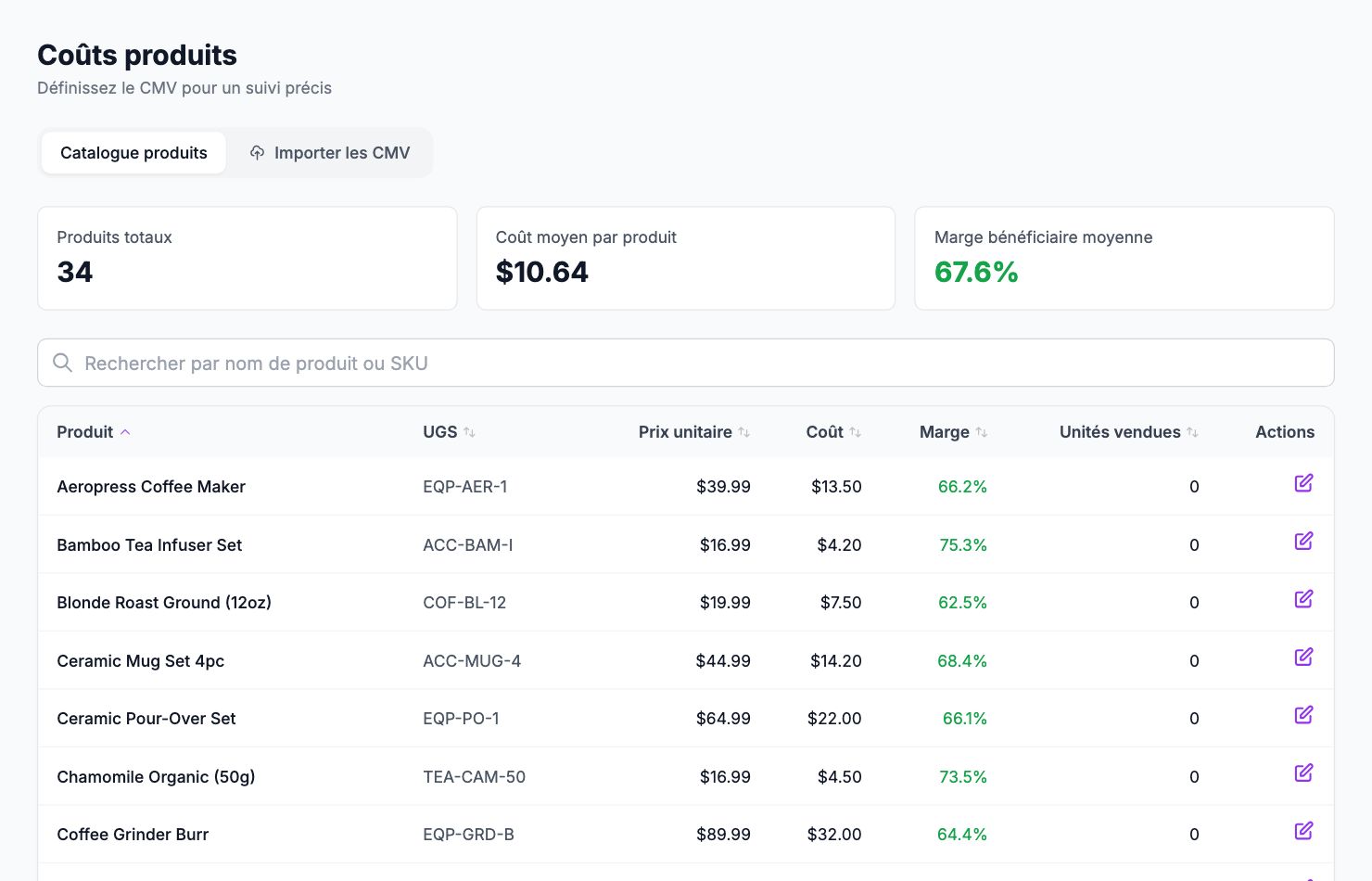Select the $64.99 unit price cell
The height and width of the screenshot is (881, 1372).
[723, 719]
